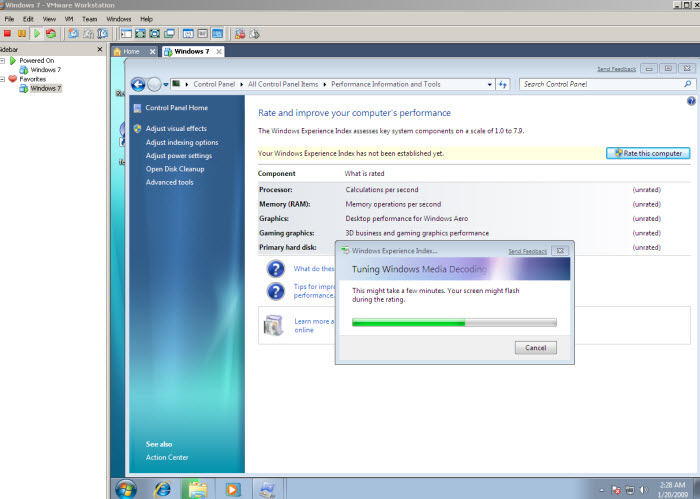Viewport: 700px width, 499px height.
Task: Open the address bar history dropdown arrow
Action: point(490,84)
